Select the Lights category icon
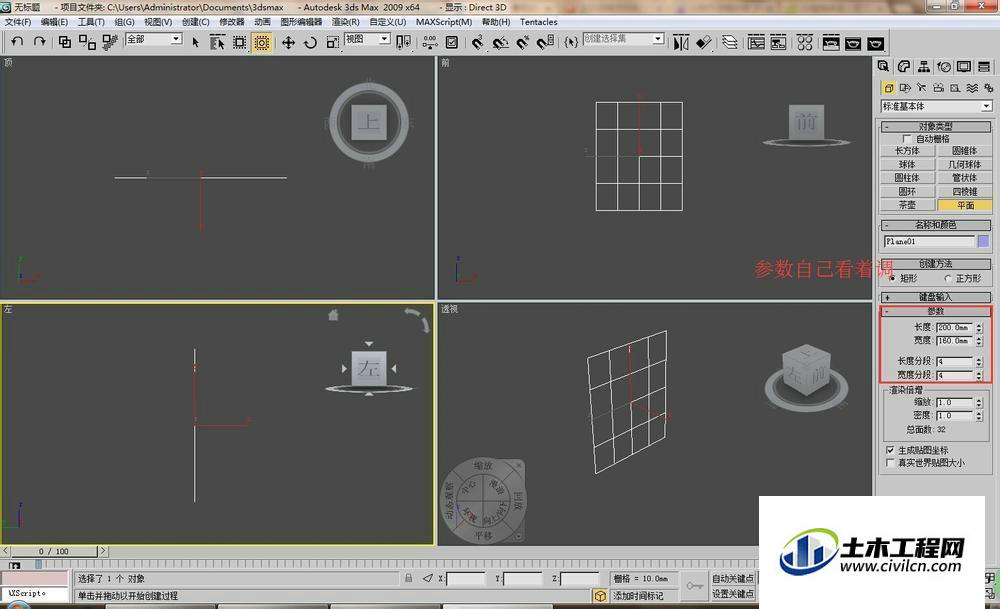 [922, 88]
